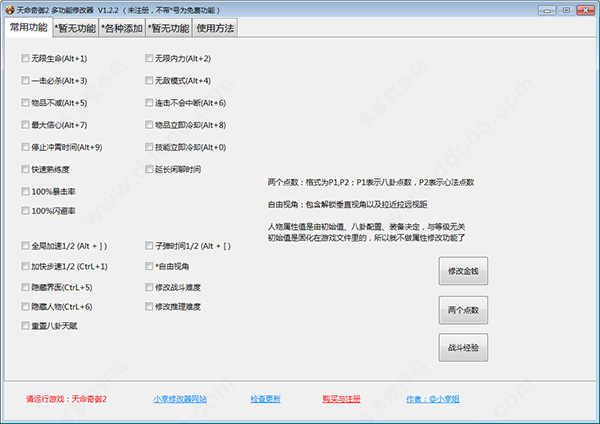The width and height of the screenshot is (600, 424).
Task: Turn on 无敌模式(Alt+4)
Action: (149, 80)
